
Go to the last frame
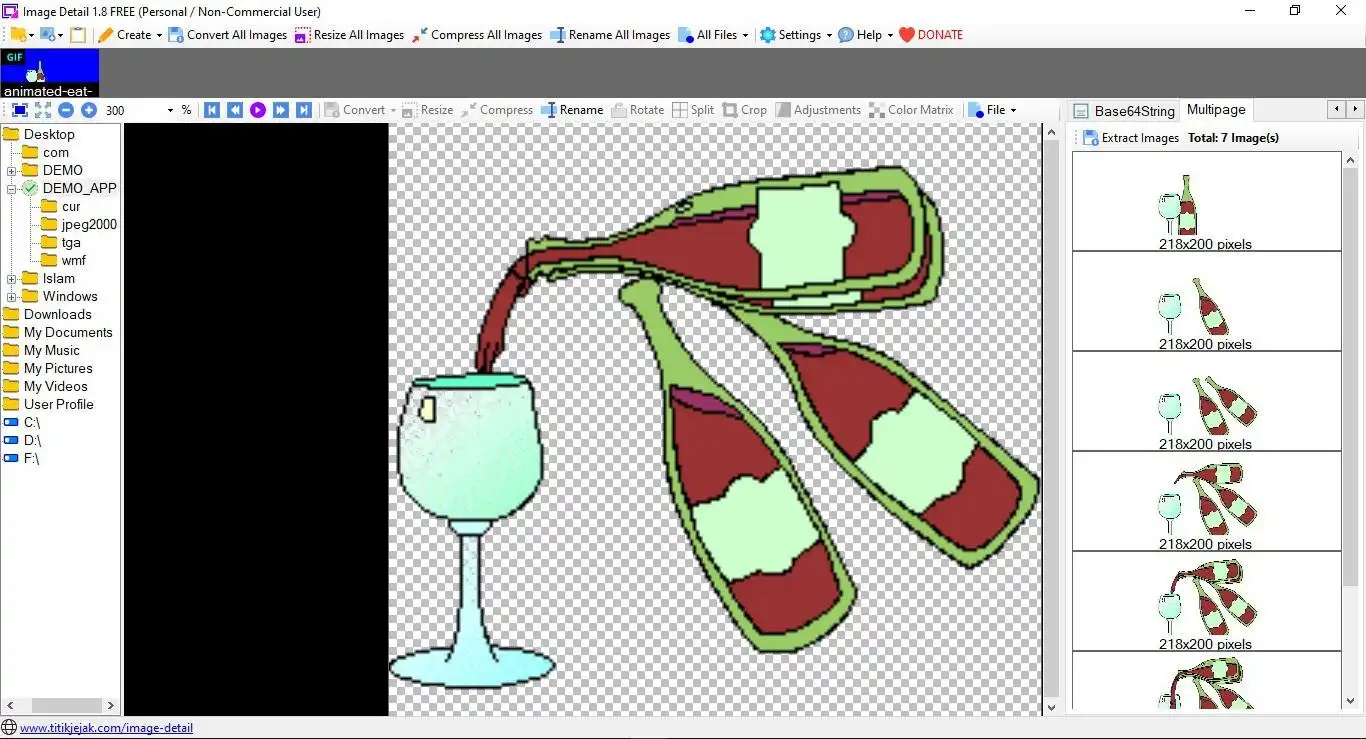click(304, 110)
